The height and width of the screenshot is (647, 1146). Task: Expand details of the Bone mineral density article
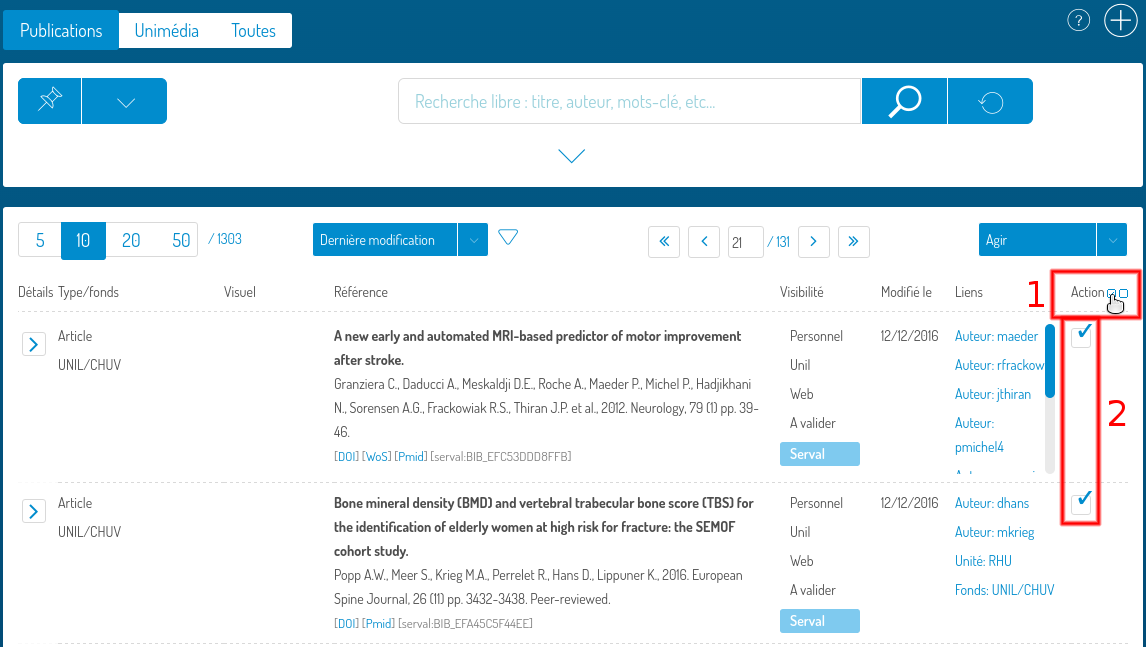tap(34, 511)
